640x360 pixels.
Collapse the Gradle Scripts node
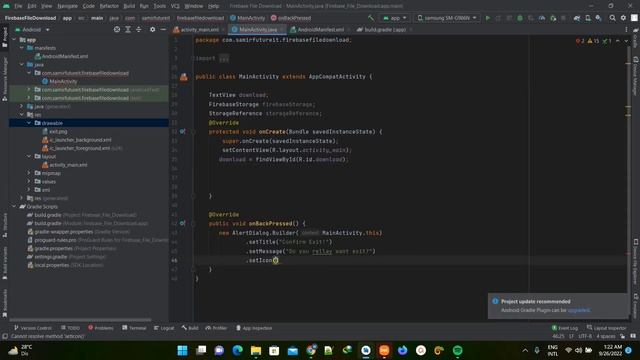coord(15,207)
